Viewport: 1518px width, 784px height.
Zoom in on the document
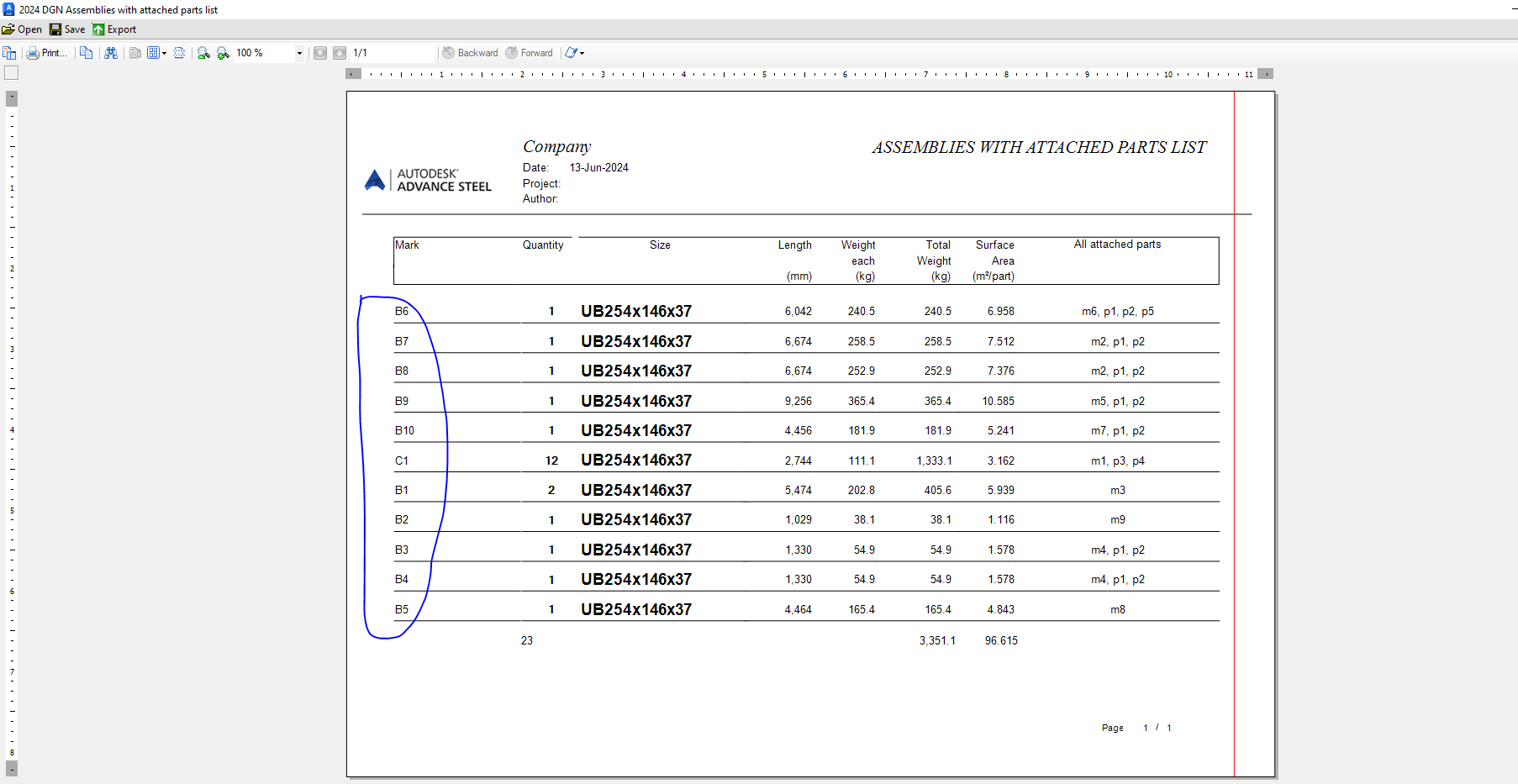(222, 52)
